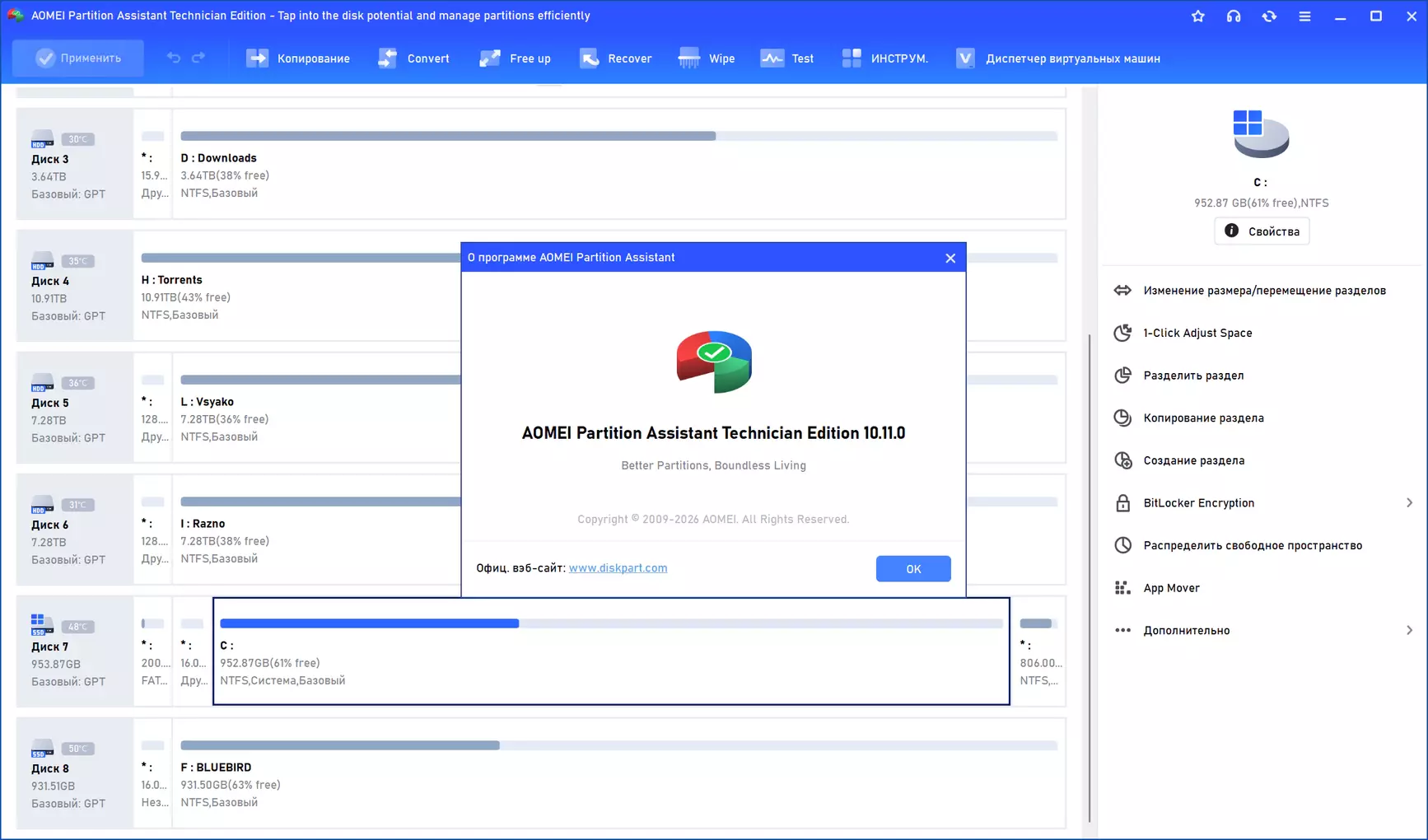
Task: Click the split partition pie icon
Action: [1122, 376]
